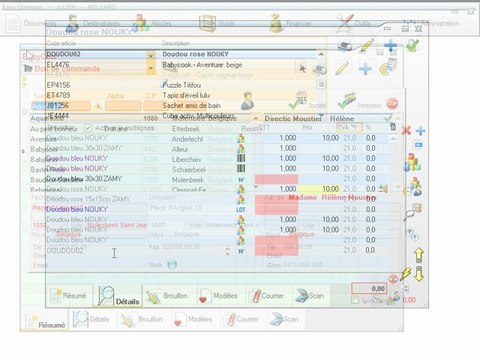Click the yellow highlighted 10,00 price cell

319,189
